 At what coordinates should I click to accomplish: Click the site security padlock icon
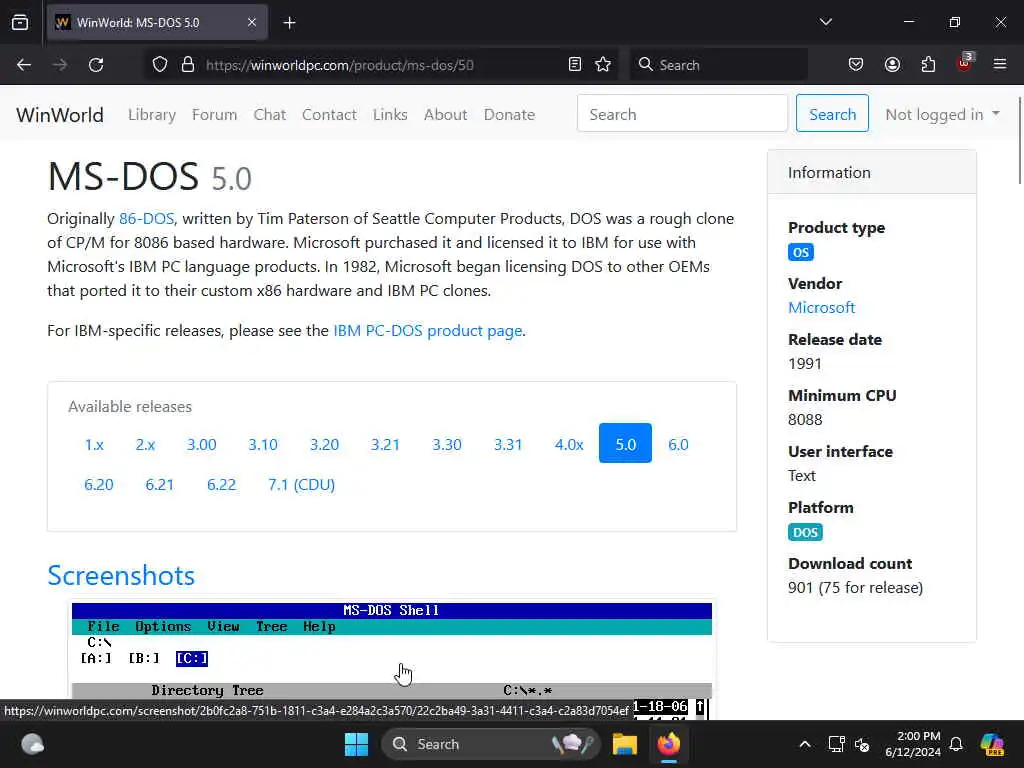pyautogui.click(x=188, y=65)
